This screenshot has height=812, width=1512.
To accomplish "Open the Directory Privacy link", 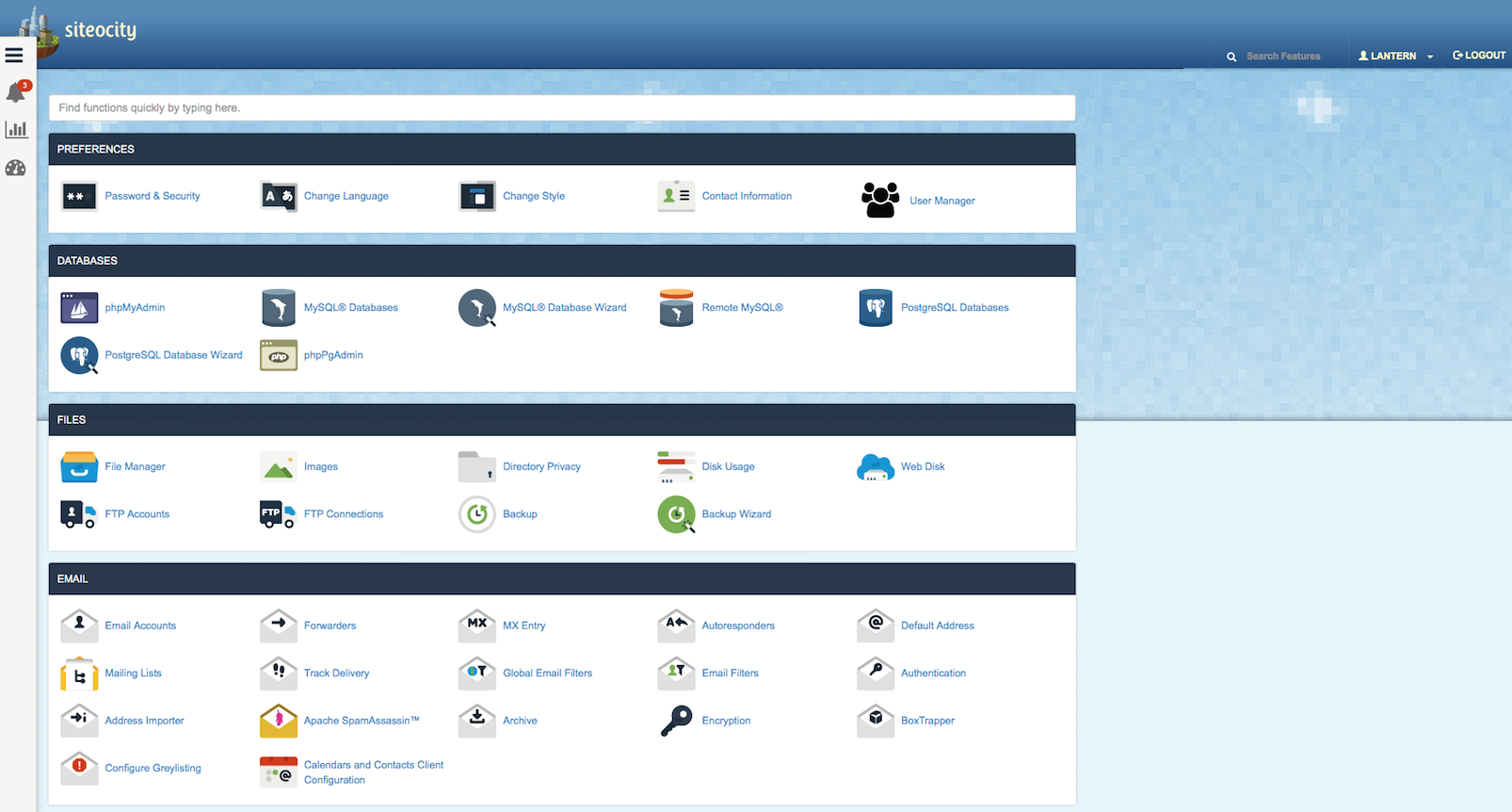I will (541, 466).
